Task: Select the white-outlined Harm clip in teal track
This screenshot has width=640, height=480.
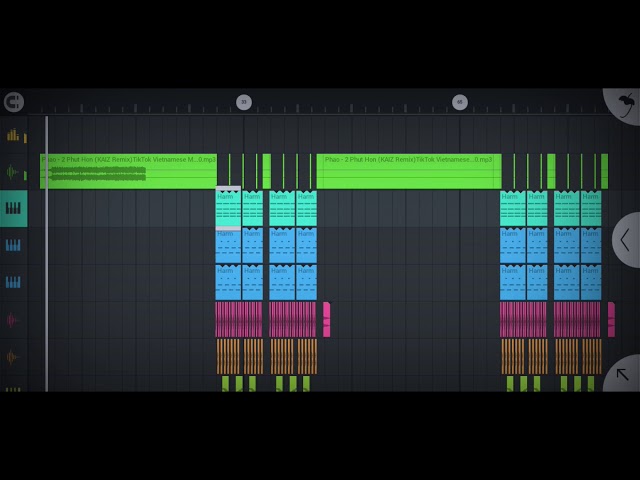Action: [228, 208]
